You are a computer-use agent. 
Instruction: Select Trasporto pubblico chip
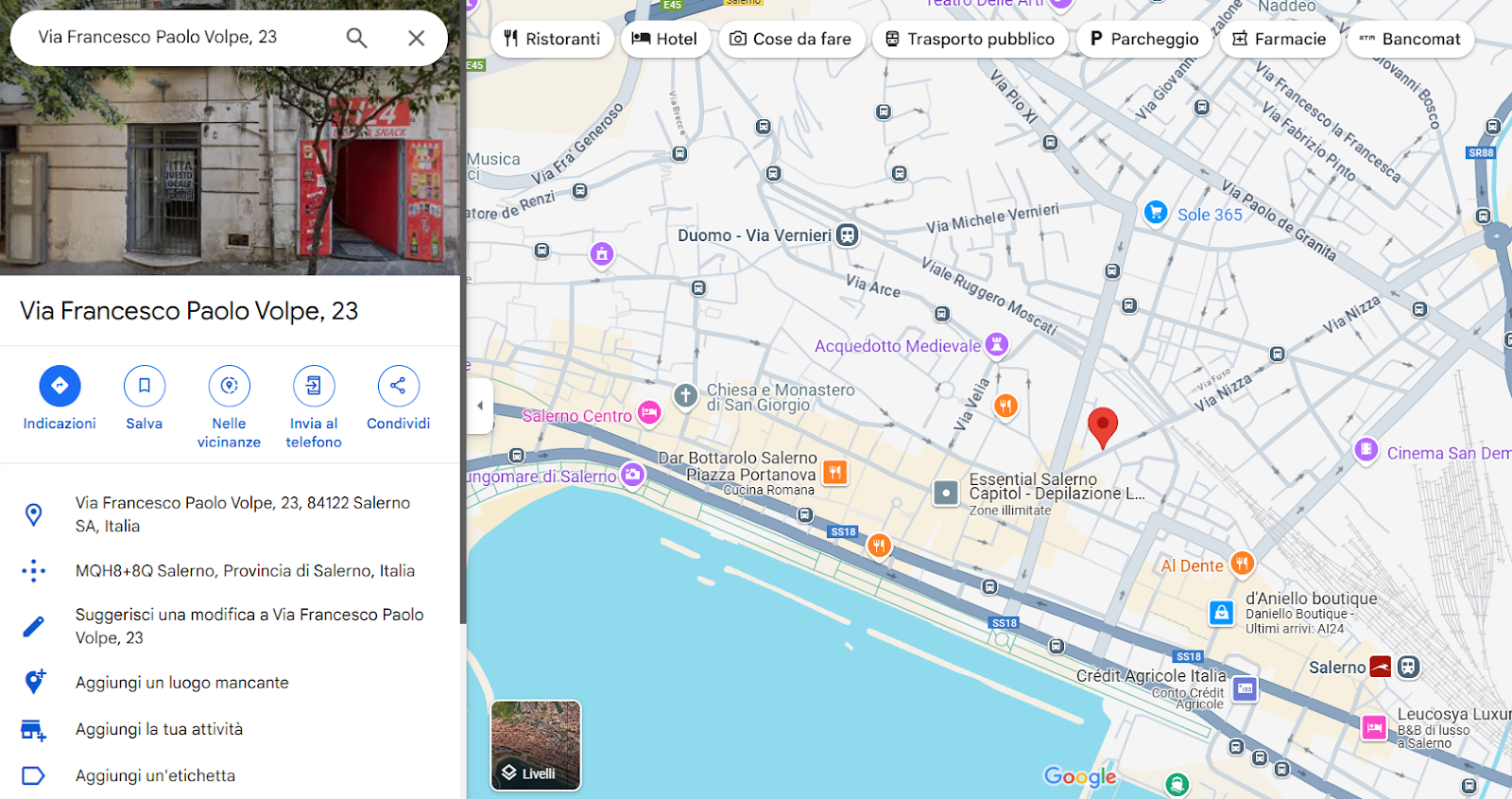[970, 39]
